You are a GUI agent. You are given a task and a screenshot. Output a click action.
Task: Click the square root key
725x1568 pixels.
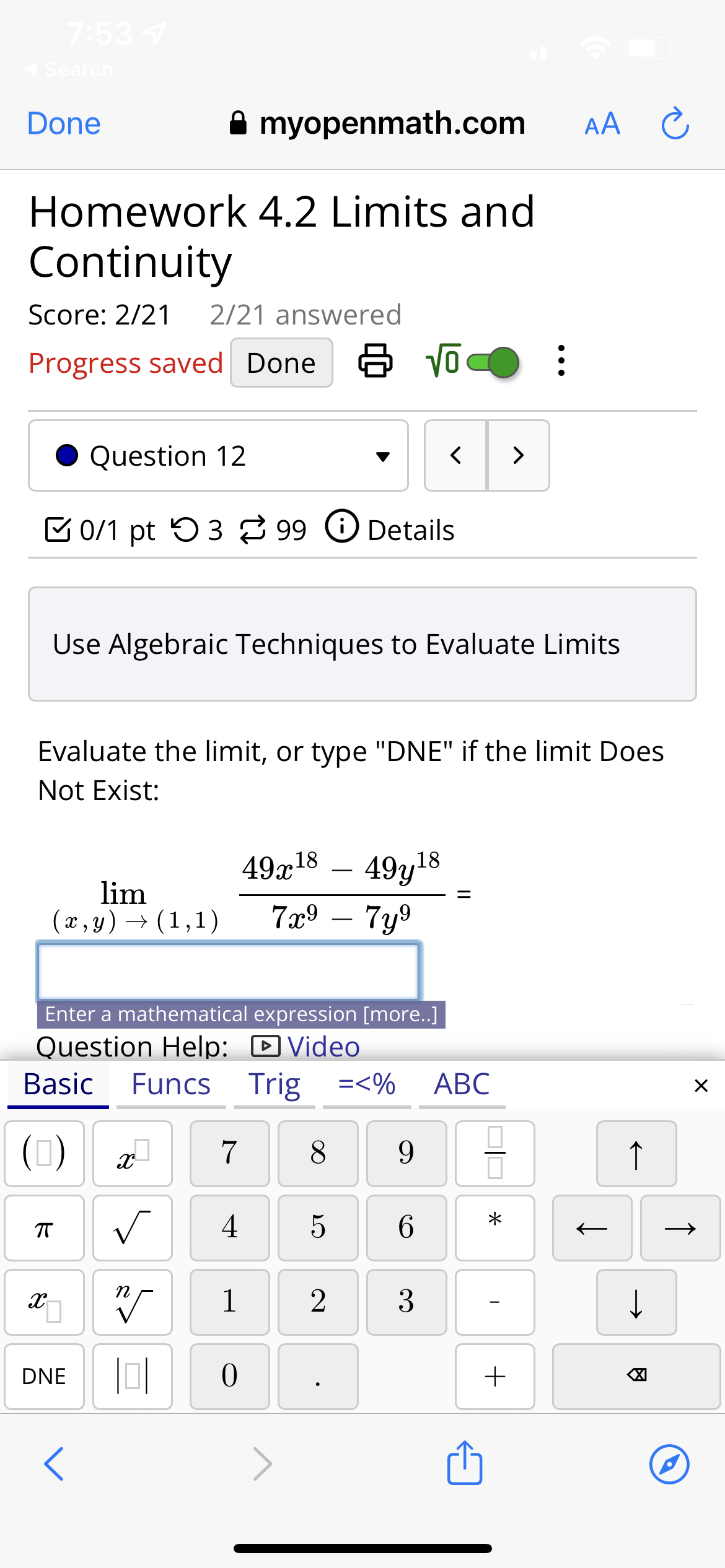pyautogui.click(x=131, y=1227)
